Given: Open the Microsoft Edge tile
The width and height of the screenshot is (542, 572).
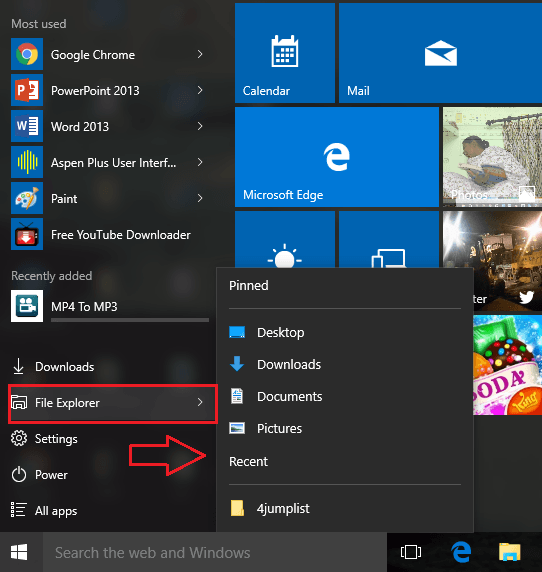Looking at the screenshot, I should (x=337, y=157).
